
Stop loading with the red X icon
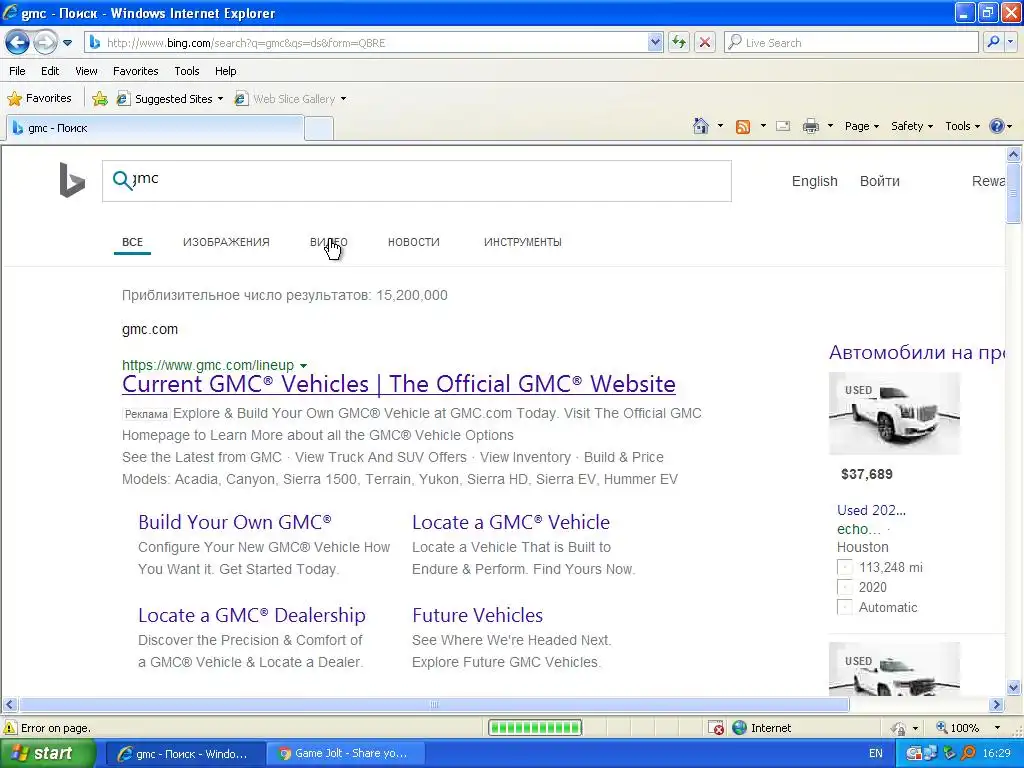point(705,43)
